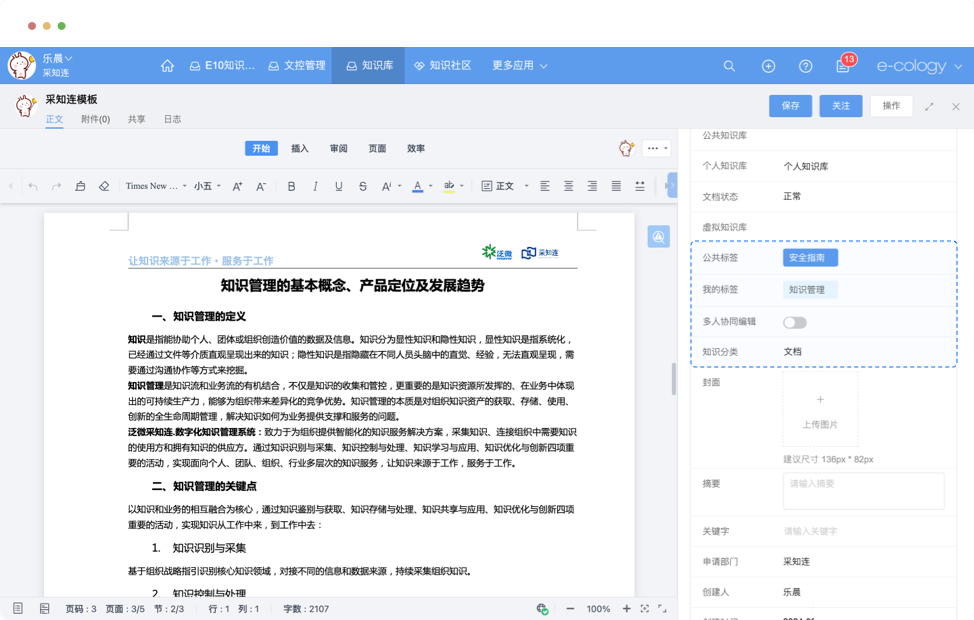Apply bold formatting to text
Screen dimensions: 974x620
291,186
